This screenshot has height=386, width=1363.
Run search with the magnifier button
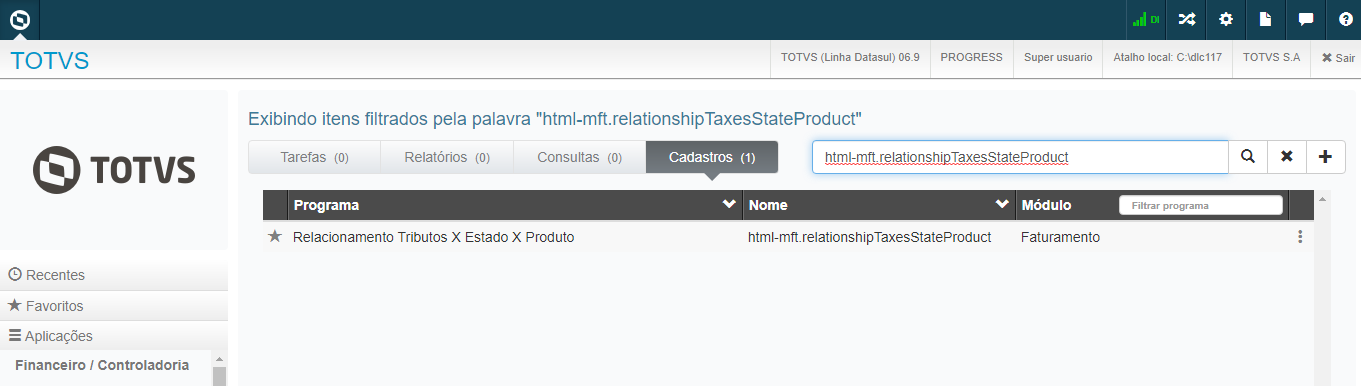tap(1247, 157)
